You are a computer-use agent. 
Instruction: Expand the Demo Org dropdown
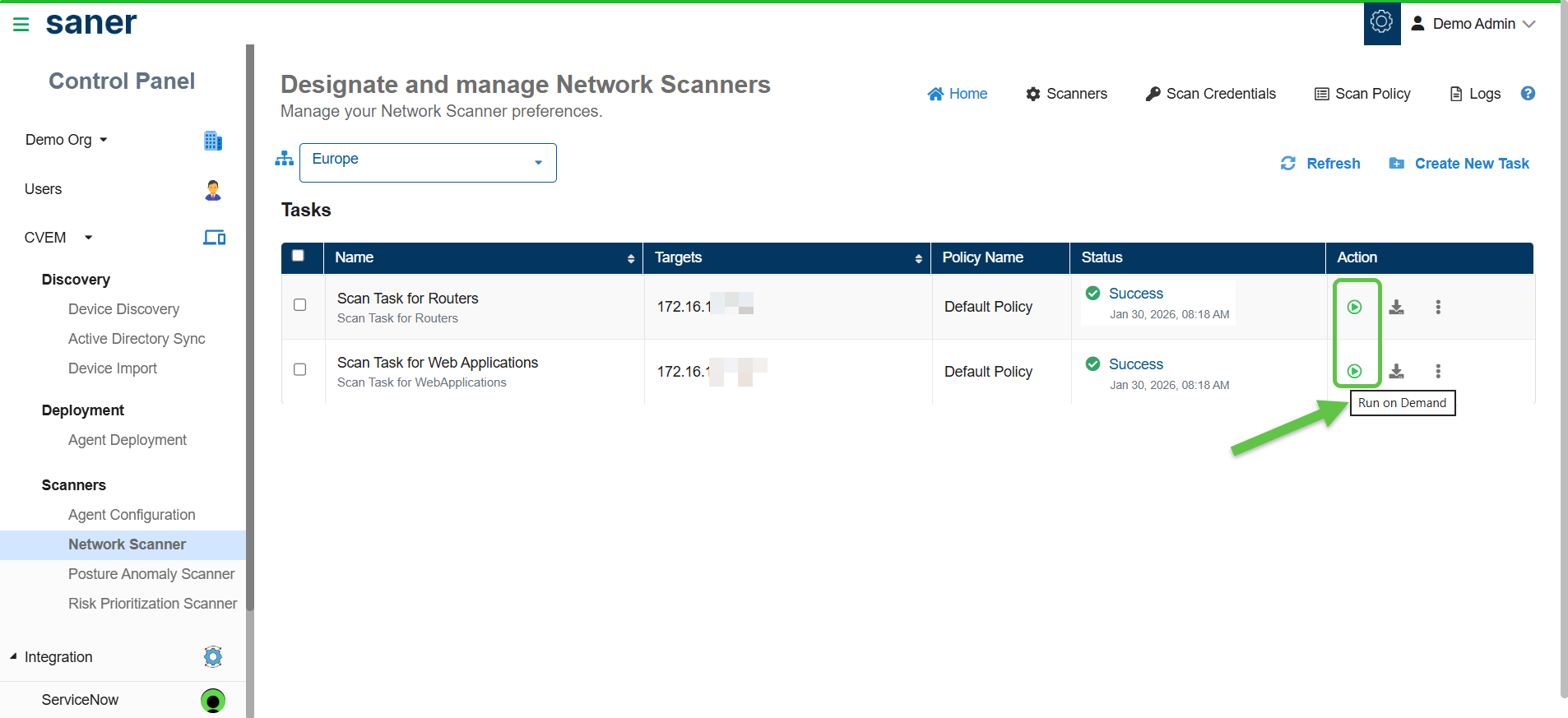coord(67,140)
